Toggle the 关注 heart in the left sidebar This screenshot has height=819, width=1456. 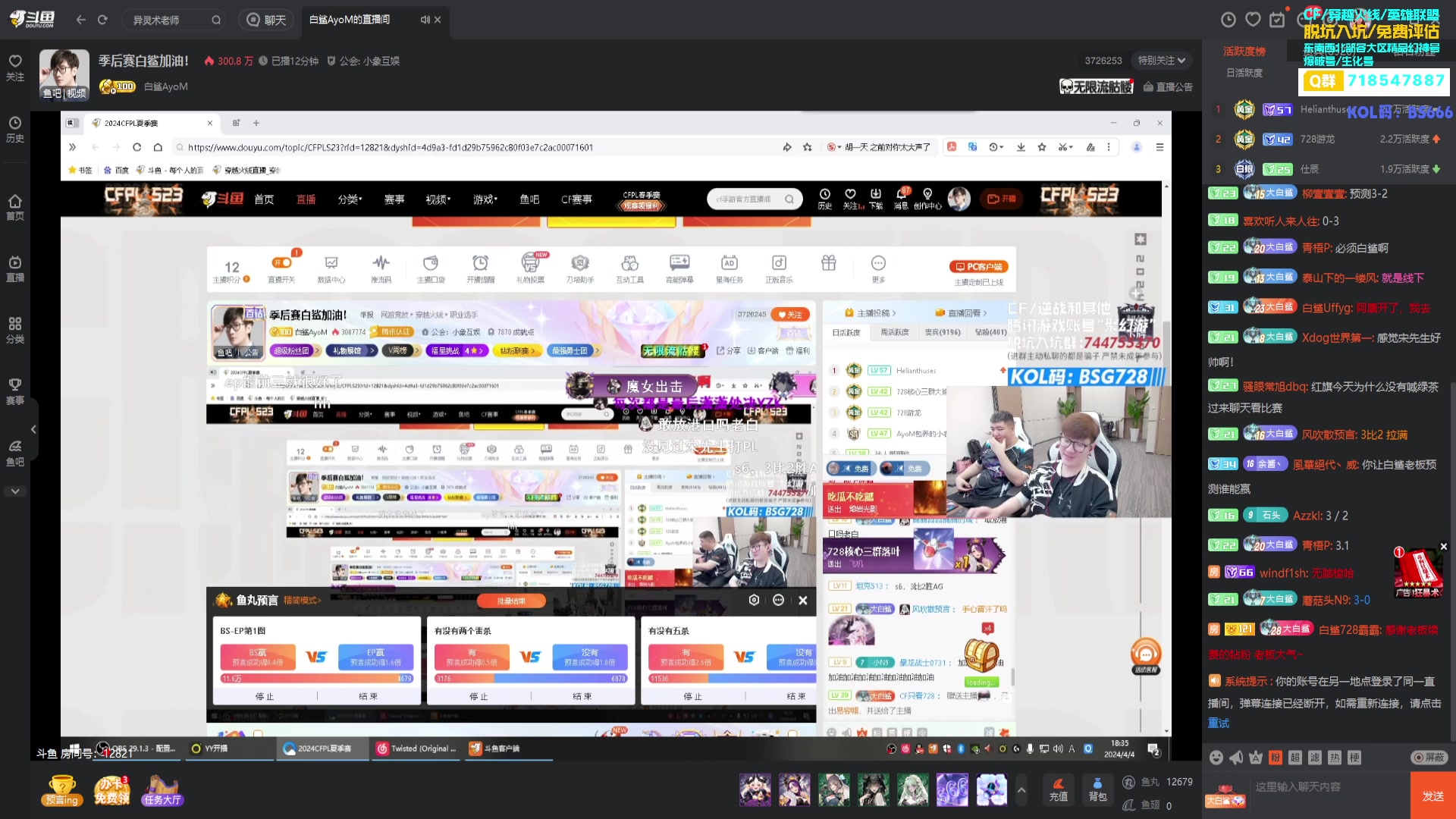click(x=15, y=67)
